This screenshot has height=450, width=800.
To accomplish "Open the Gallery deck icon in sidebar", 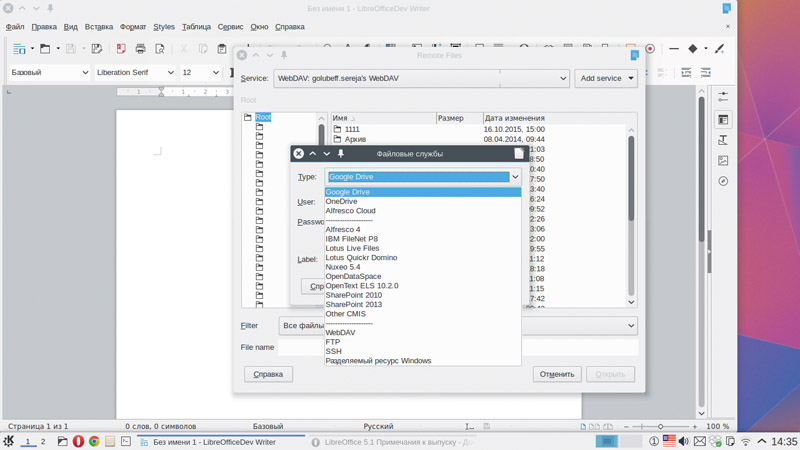I will pos(723,161).
